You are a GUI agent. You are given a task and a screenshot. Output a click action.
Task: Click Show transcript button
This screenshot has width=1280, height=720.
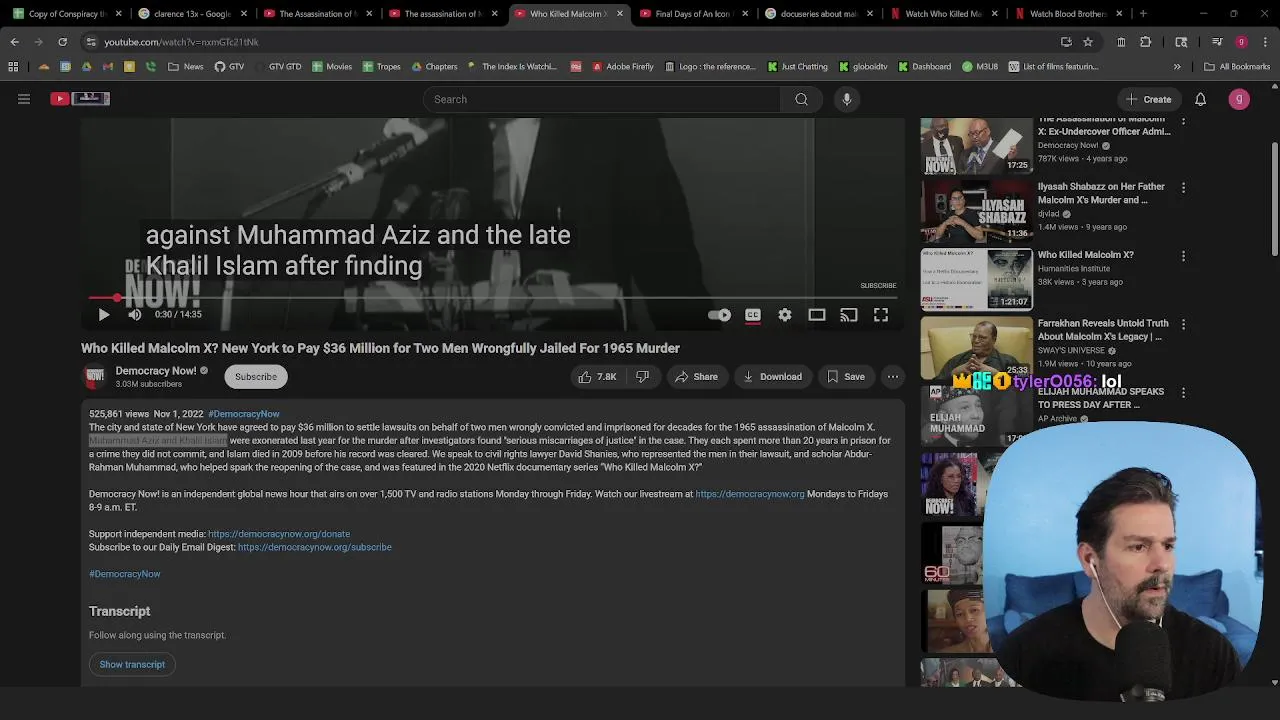point(132,664)
